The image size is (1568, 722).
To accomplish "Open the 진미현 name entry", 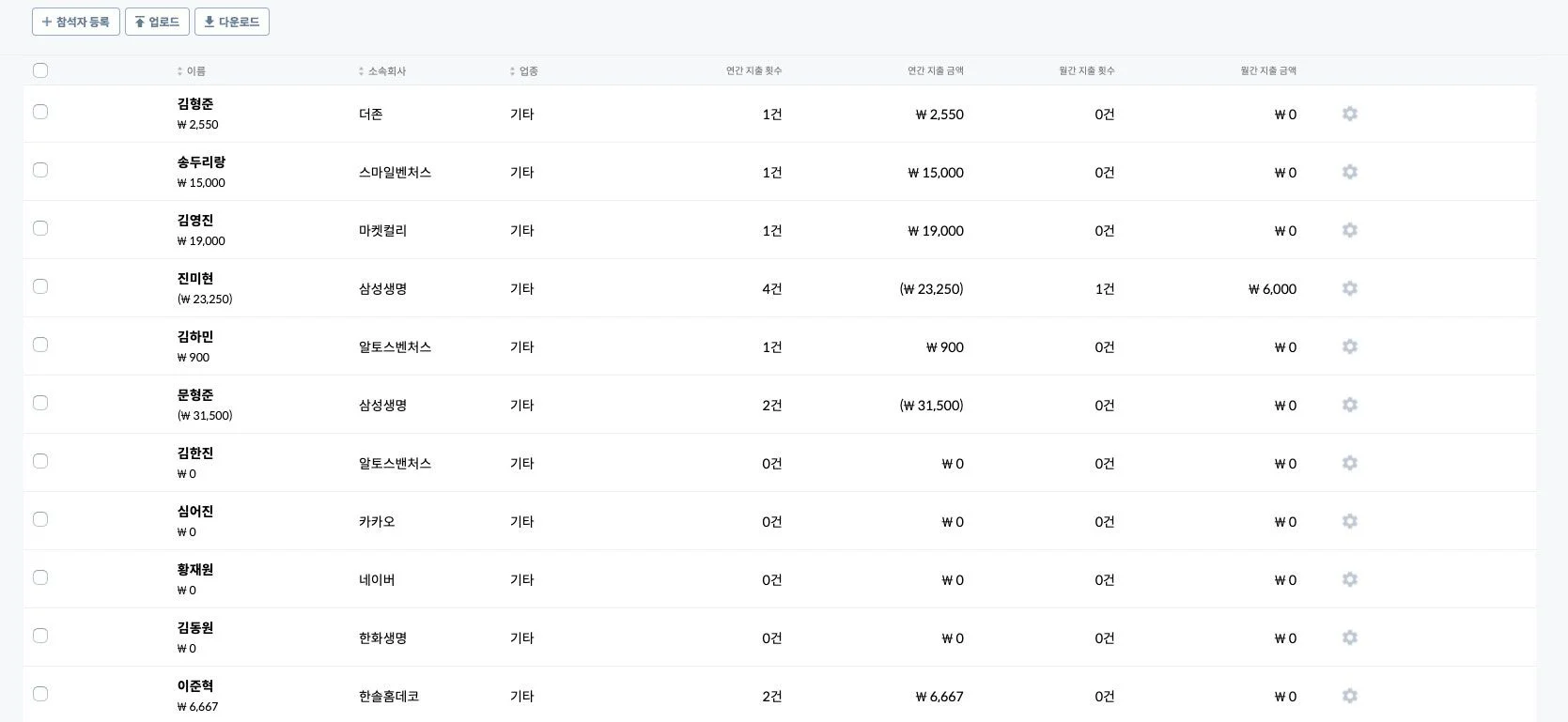I will (x=195, y=279).
